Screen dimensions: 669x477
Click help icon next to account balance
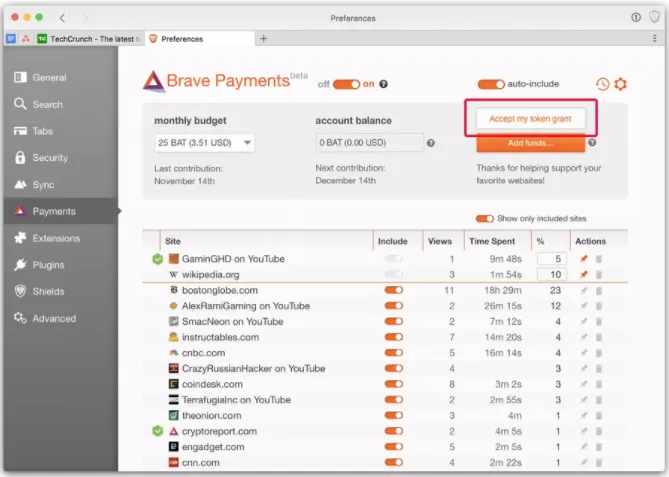coord(431,143)
